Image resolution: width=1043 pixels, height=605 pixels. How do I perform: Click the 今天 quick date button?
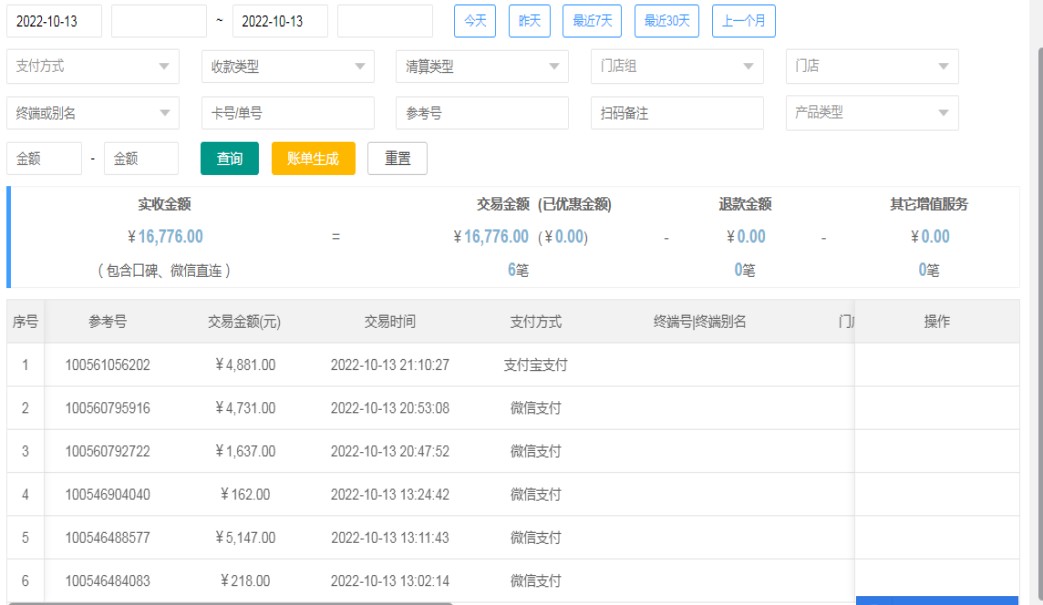pos(476,21)
